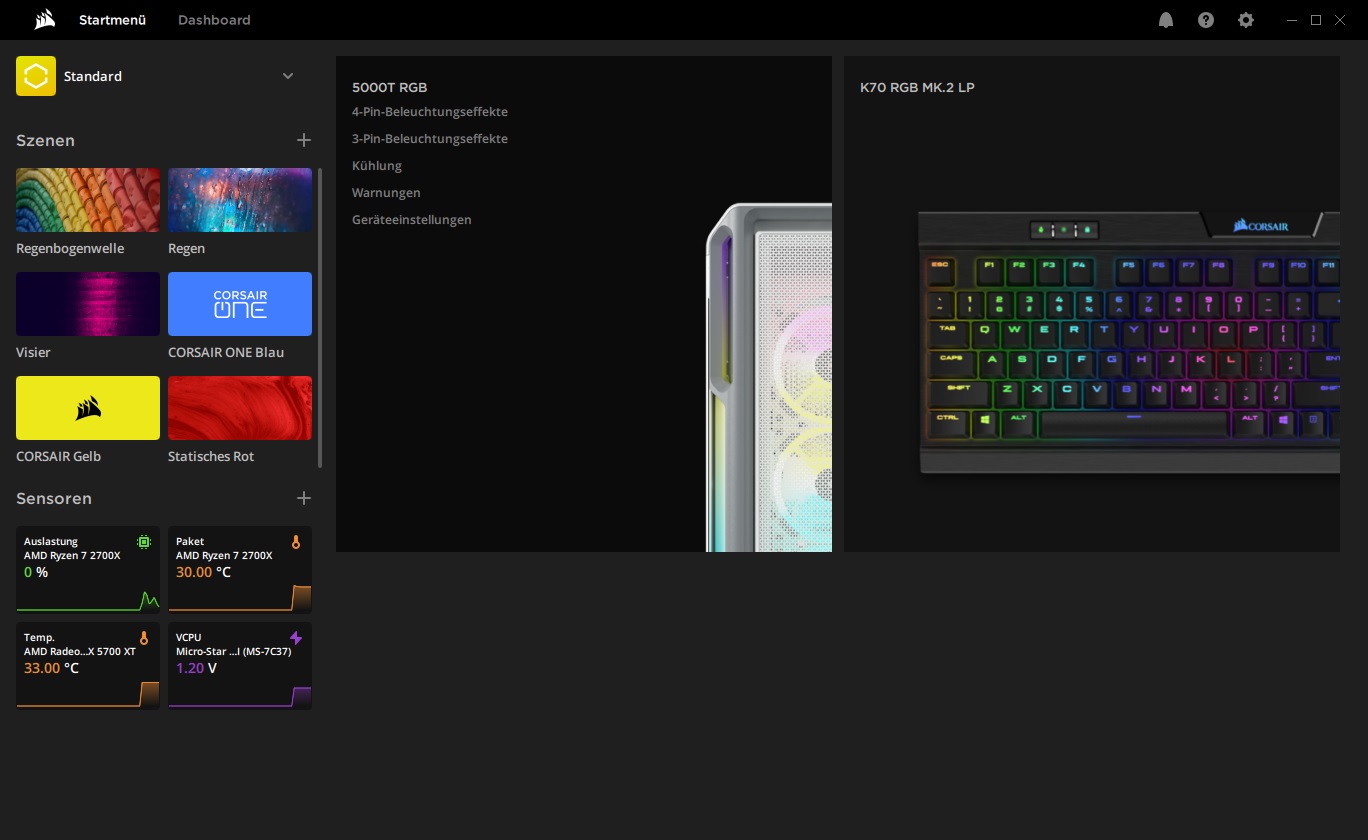This screenshot has height=840, width=1368.
Task: Open the VCPU 1.20 V sensor card
Action: (240, 666)
